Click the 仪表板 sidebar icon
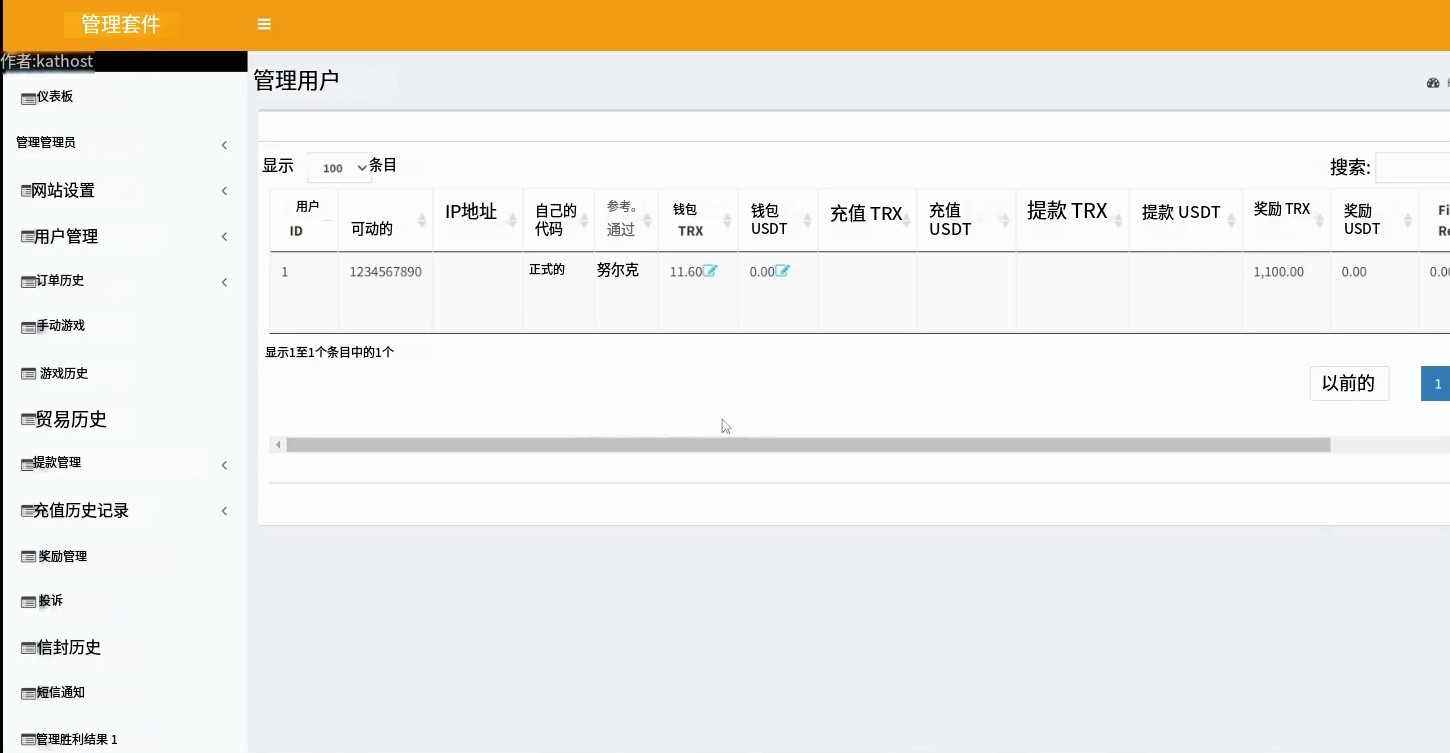Screen dimensions: 1450x753 coord(28,98)
